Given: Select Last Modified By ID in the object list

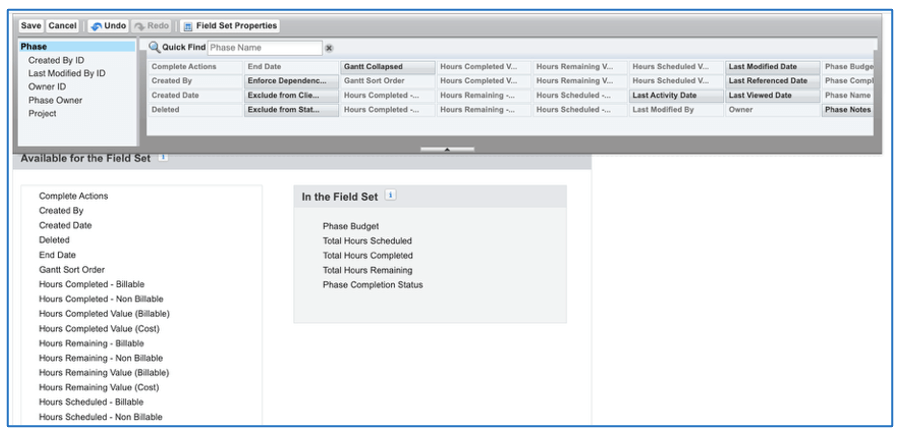Looking at the screenshot, I should tap(67, 73).
